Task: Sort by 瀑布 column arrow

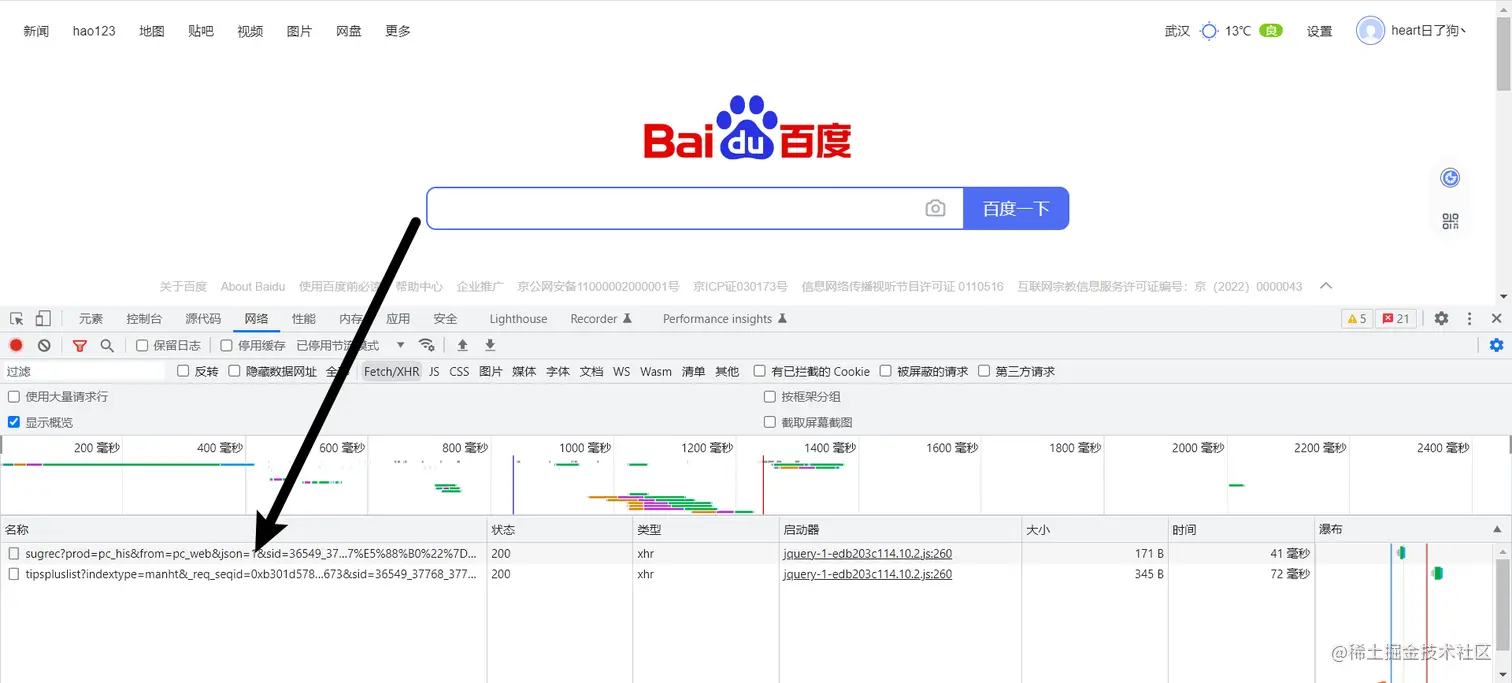Action: 1496,529
